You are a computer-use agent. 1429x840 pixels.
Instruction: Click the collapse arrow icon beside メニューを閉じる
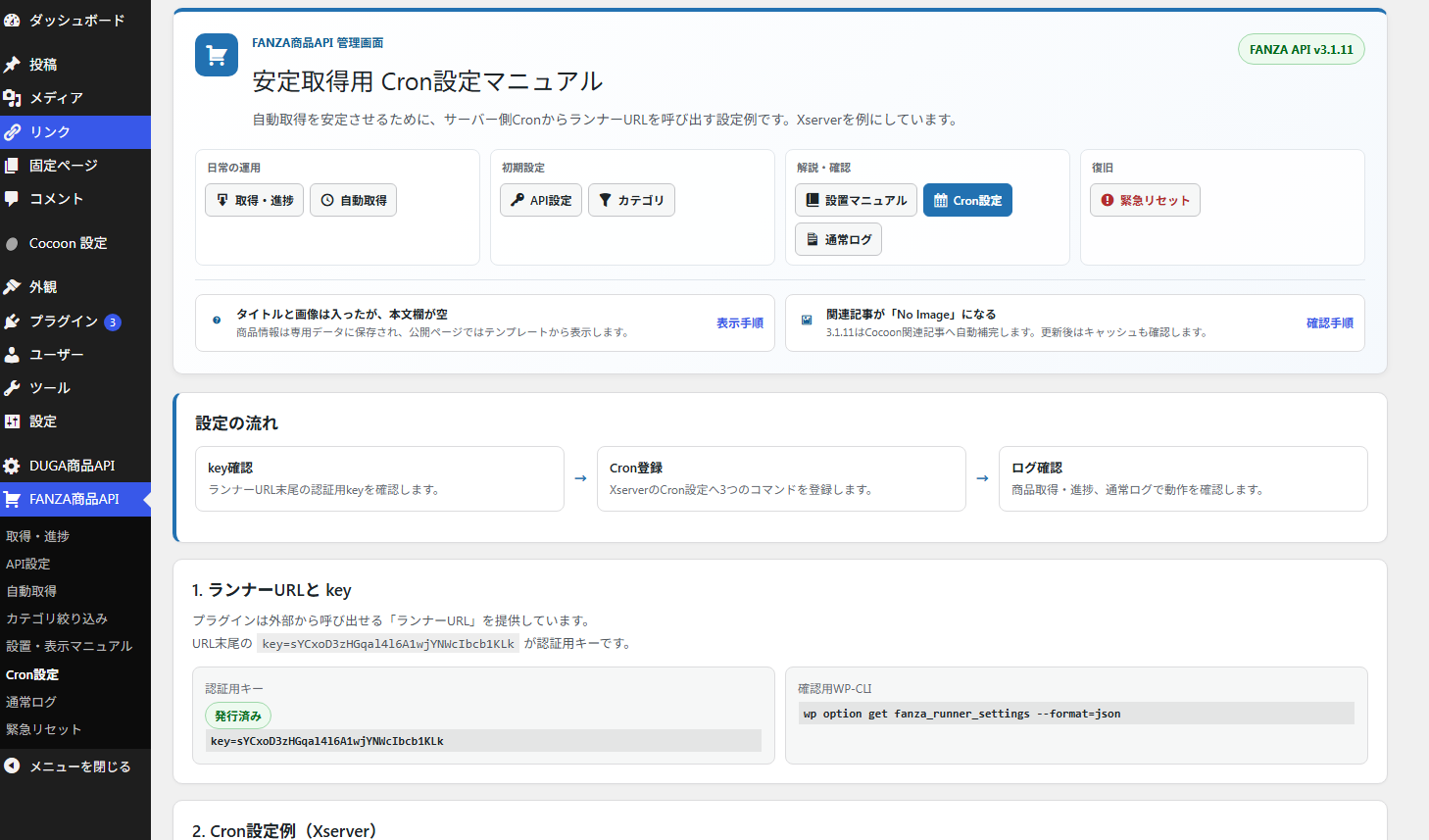pyautogui.click(x=12, y=766)
